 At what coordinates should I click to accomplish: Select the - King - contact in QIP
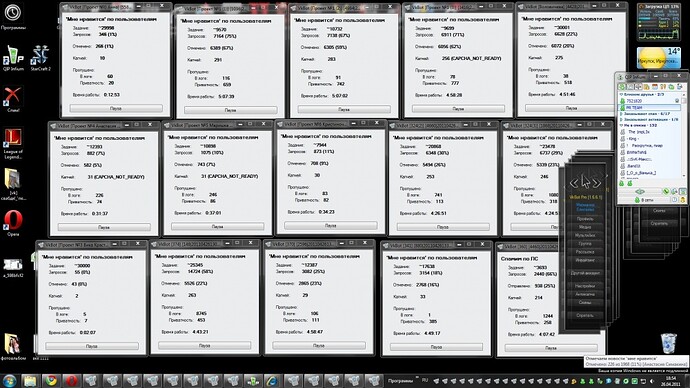[x=633, y=139]
